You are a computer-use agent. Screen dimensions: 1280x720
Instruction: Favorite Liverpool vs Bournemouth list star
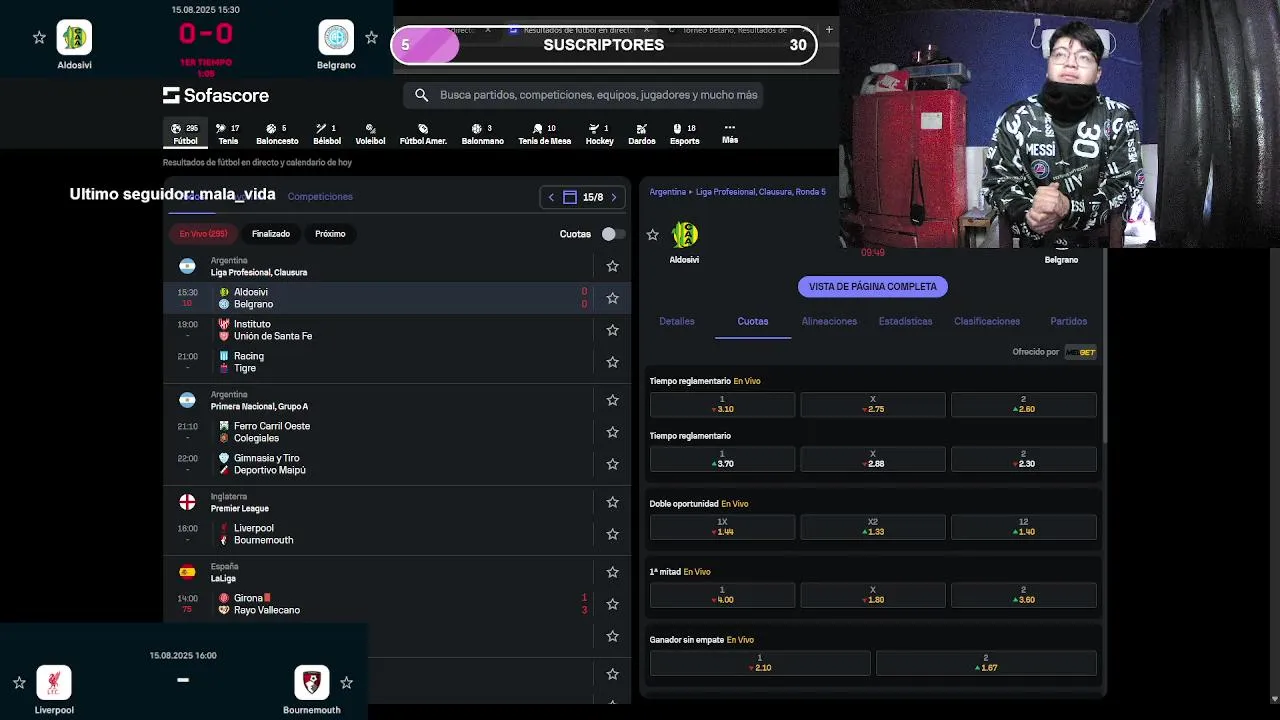point(612,534)
